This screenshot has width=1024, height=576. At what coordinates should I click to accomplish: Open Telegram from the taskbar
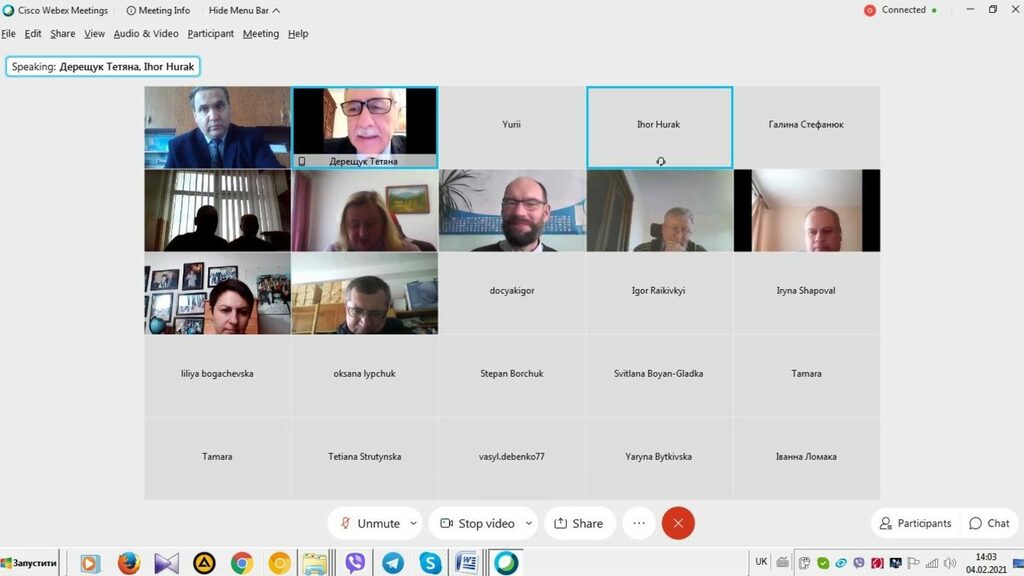pos(392,562)
